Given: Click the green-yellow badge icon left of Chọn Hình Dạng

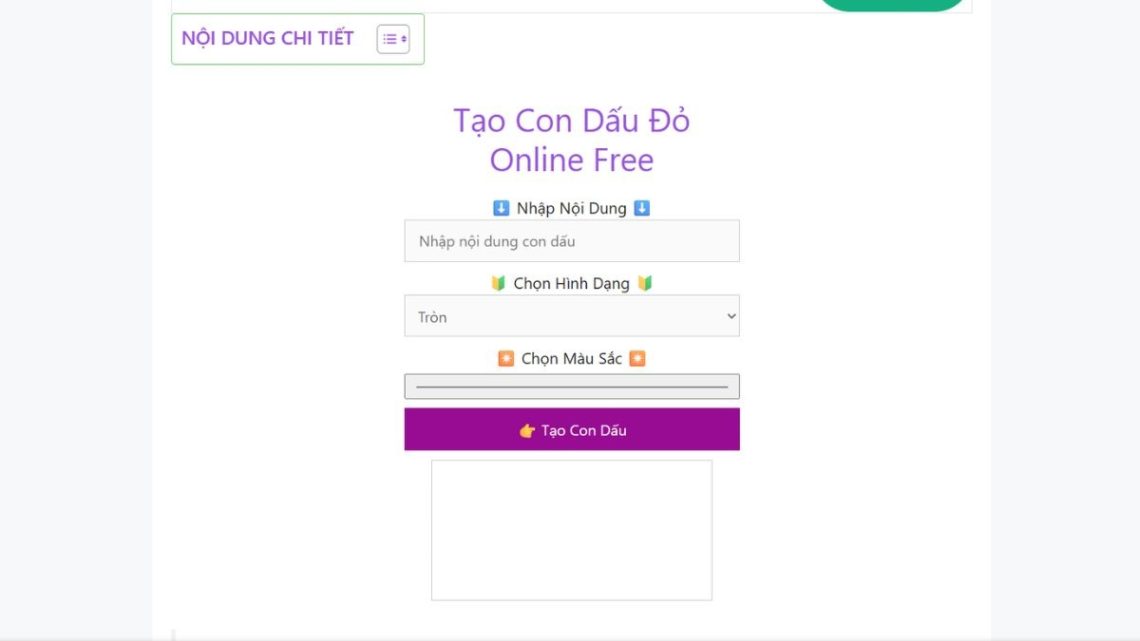Looking at the screenshot, I should 498,283.
